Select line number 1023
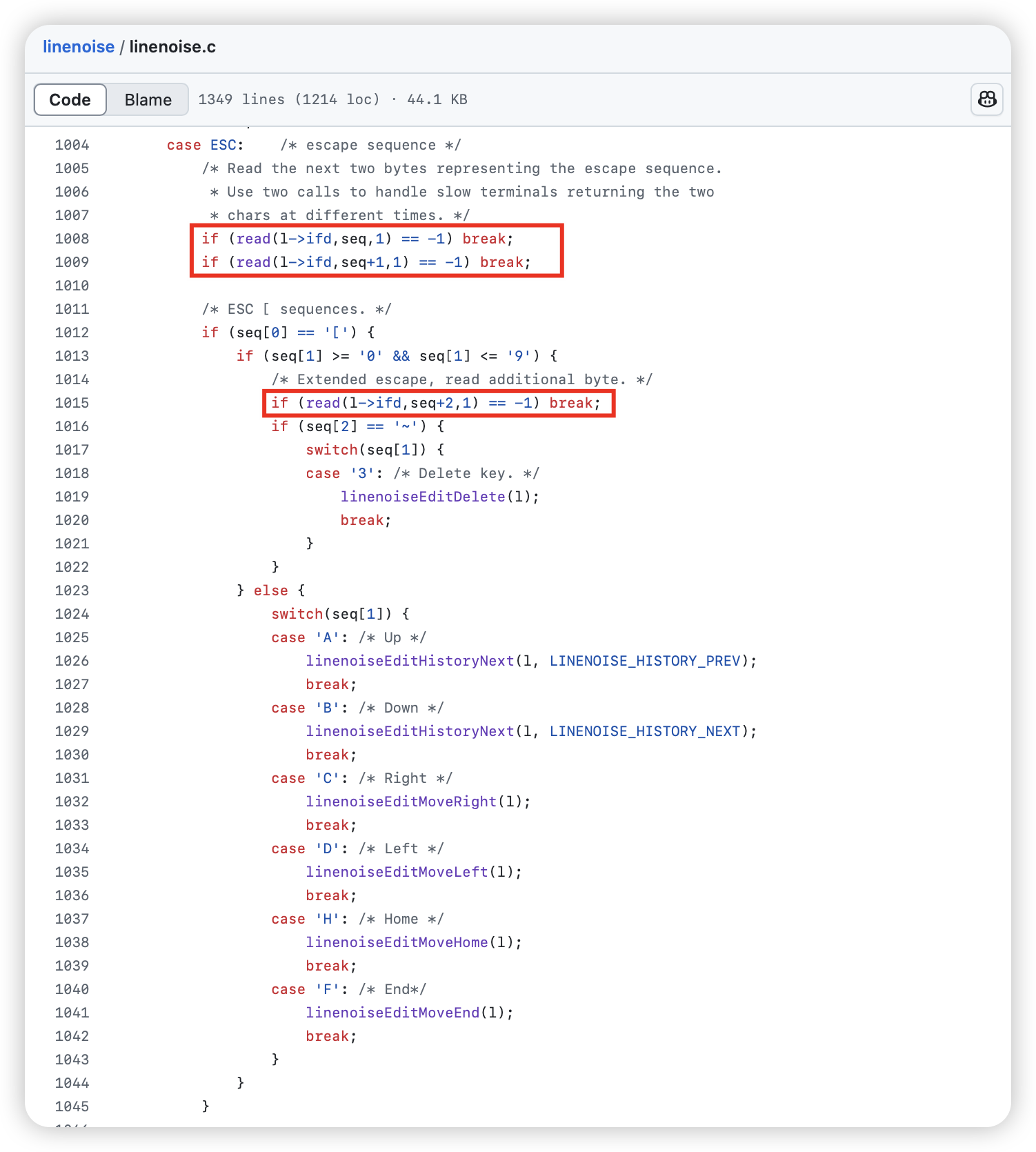 (x=72, y=590)
